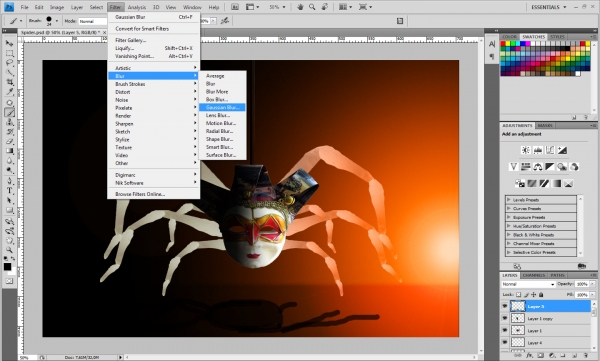The image size is (600, 361).
Task: Toggle lock position
Action: coord(534,295)
